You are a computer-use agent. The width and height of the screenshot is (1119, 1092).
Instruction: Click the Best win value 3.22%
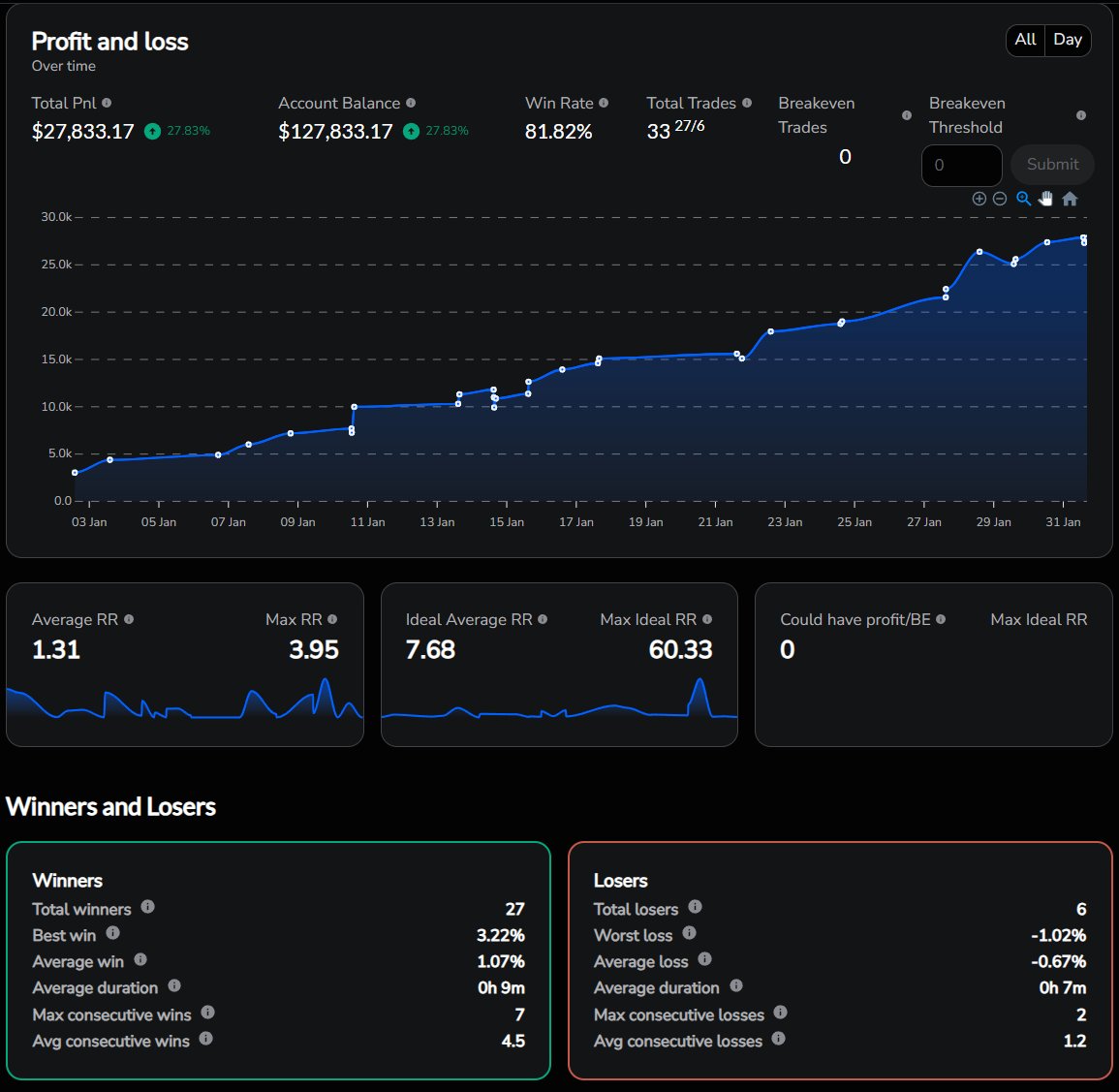pyautogui.click(x=500, y=935)
